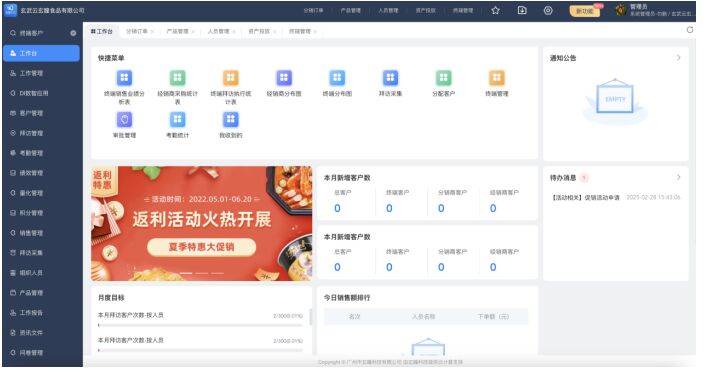
Task: Click 人员管理 in the dark header menu
Action: (x=388, y=10)
